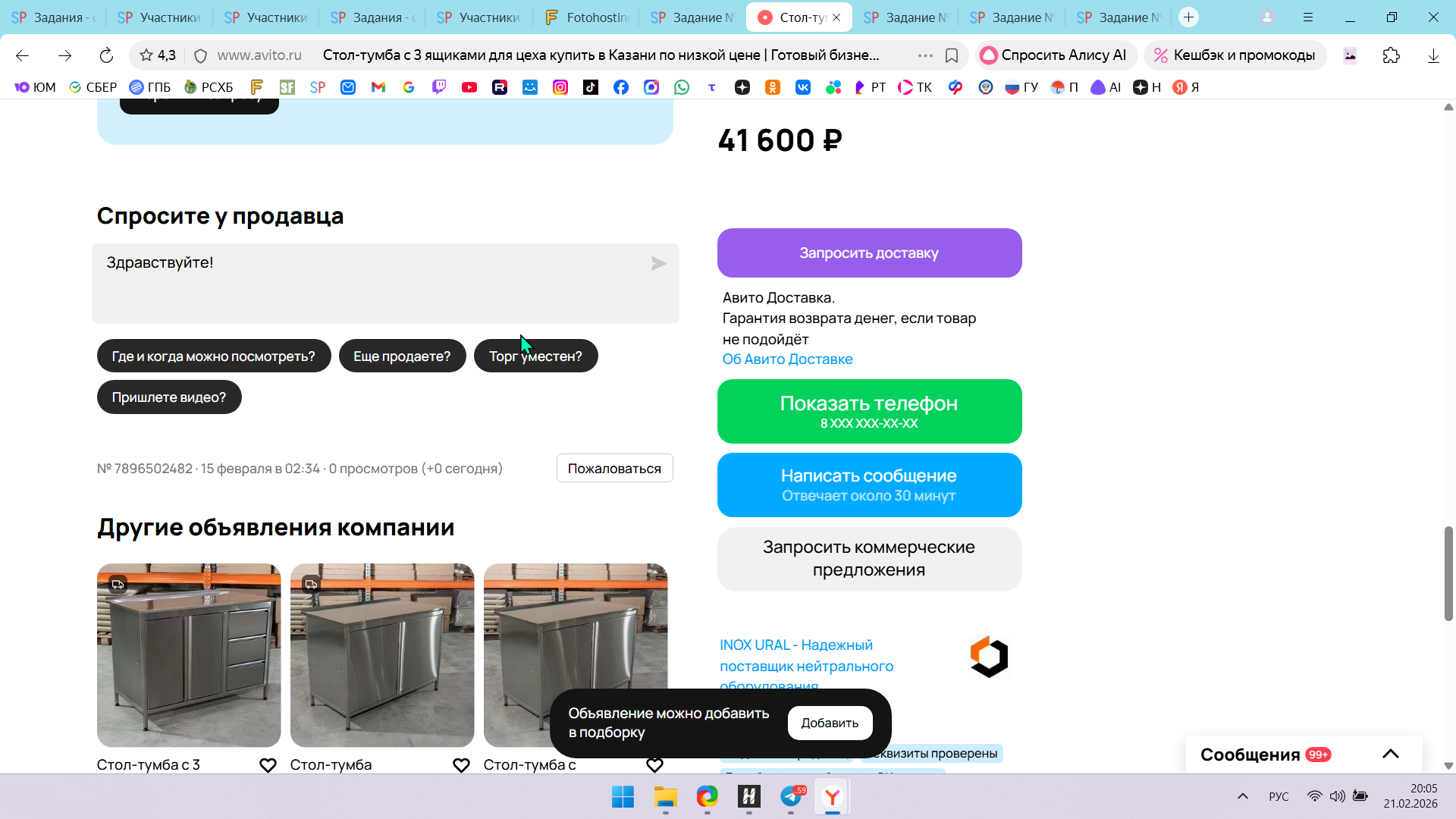Image resolution: width=1456 pixels, height=819 pixels.
Task: Click the send message arrow icon
Action: point(658,263)
